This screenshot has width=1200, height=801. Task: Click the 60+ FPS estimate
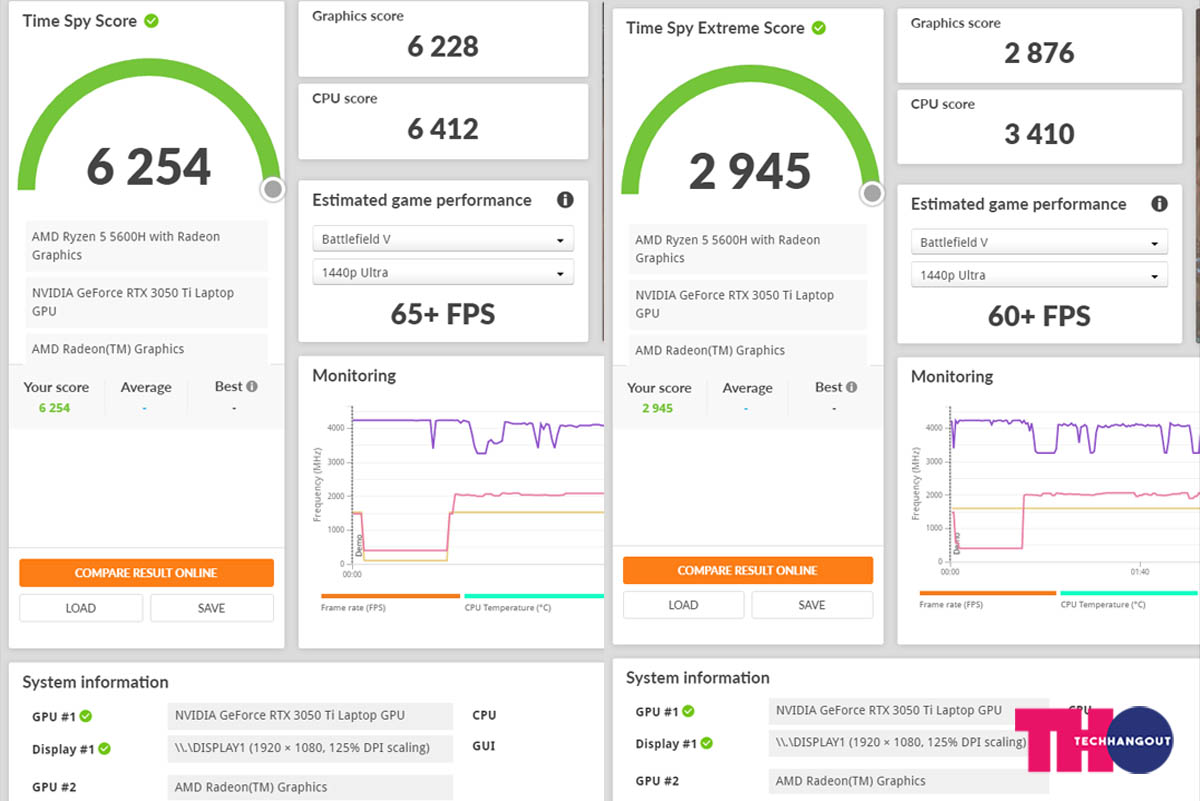tap(1039, 317)
